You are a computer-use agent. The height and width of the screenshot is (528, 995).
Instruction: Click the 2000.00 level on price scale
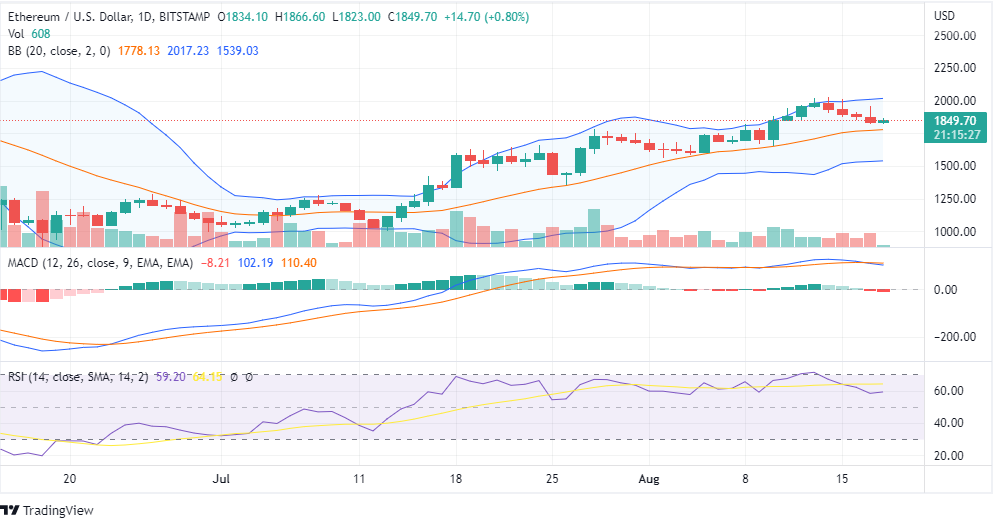coord(954,101)
